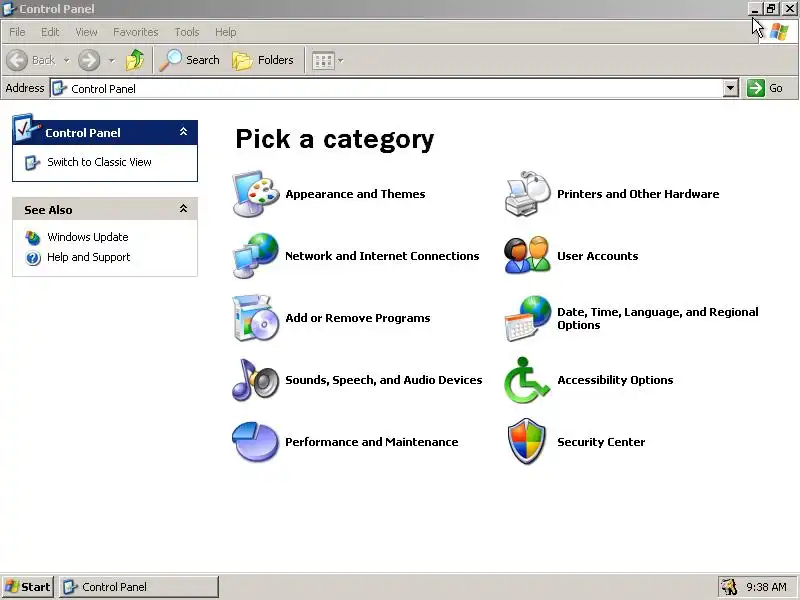Click the Control Panel title bar icon
Viewport: 800px width, 600px height.
(9, 9)
